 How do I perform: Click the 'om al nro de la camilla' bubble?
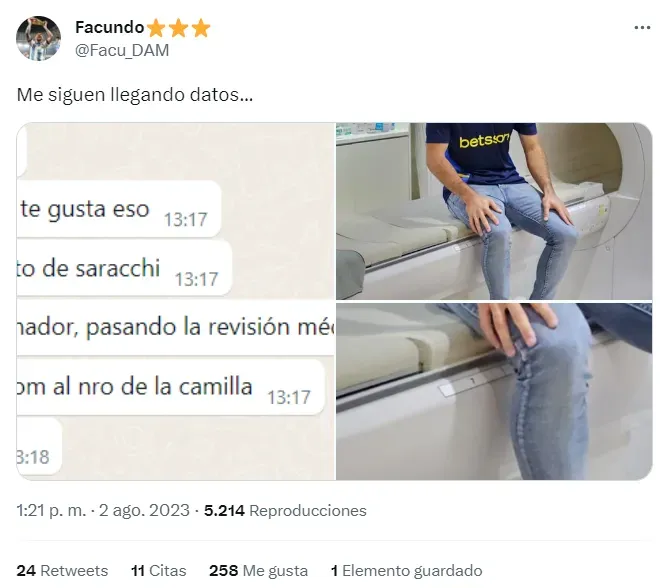[170, 387]
